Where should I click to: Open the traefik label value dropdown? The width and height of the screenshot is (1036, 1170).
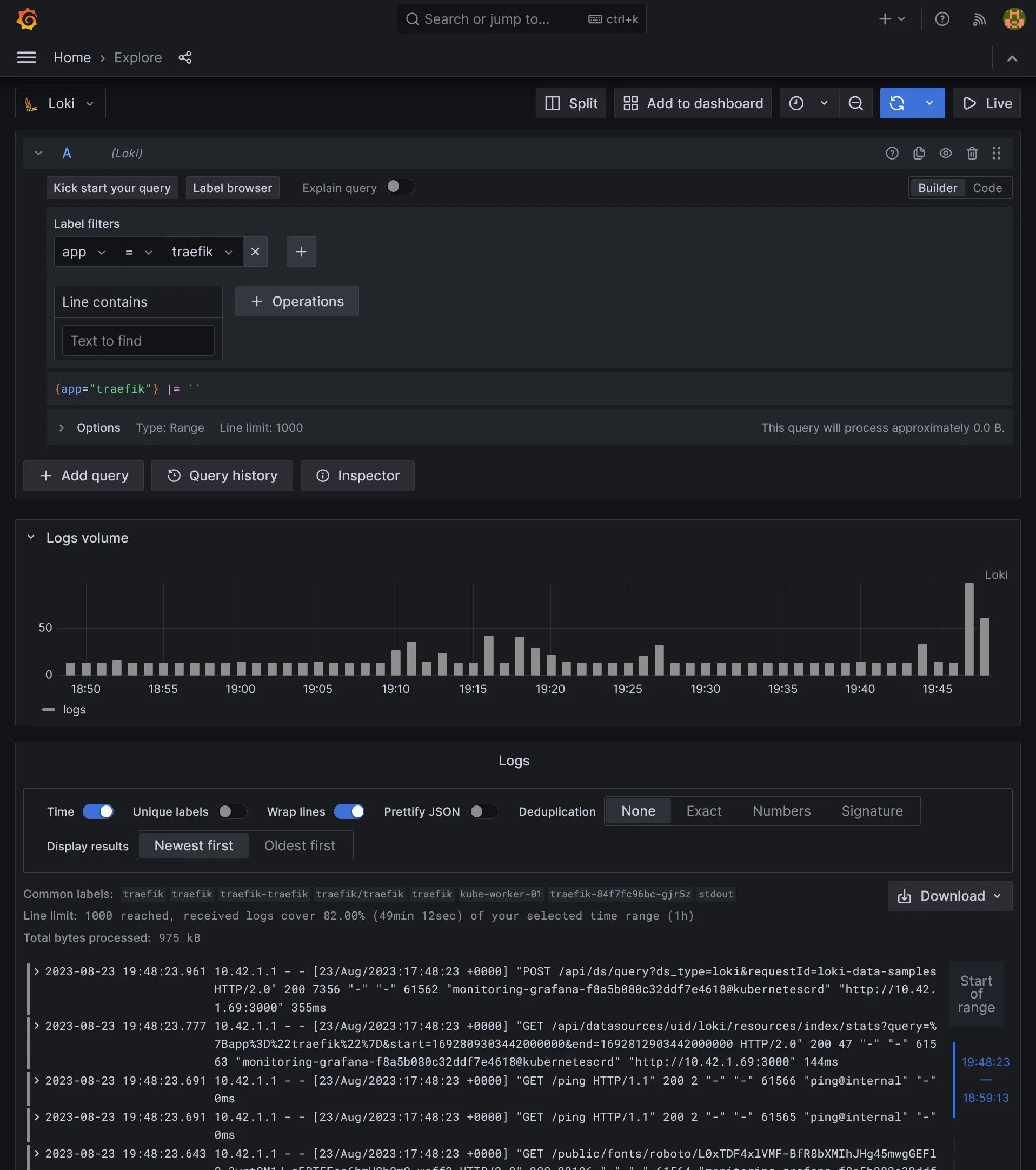pyautogui.click(x=203, y=252)
